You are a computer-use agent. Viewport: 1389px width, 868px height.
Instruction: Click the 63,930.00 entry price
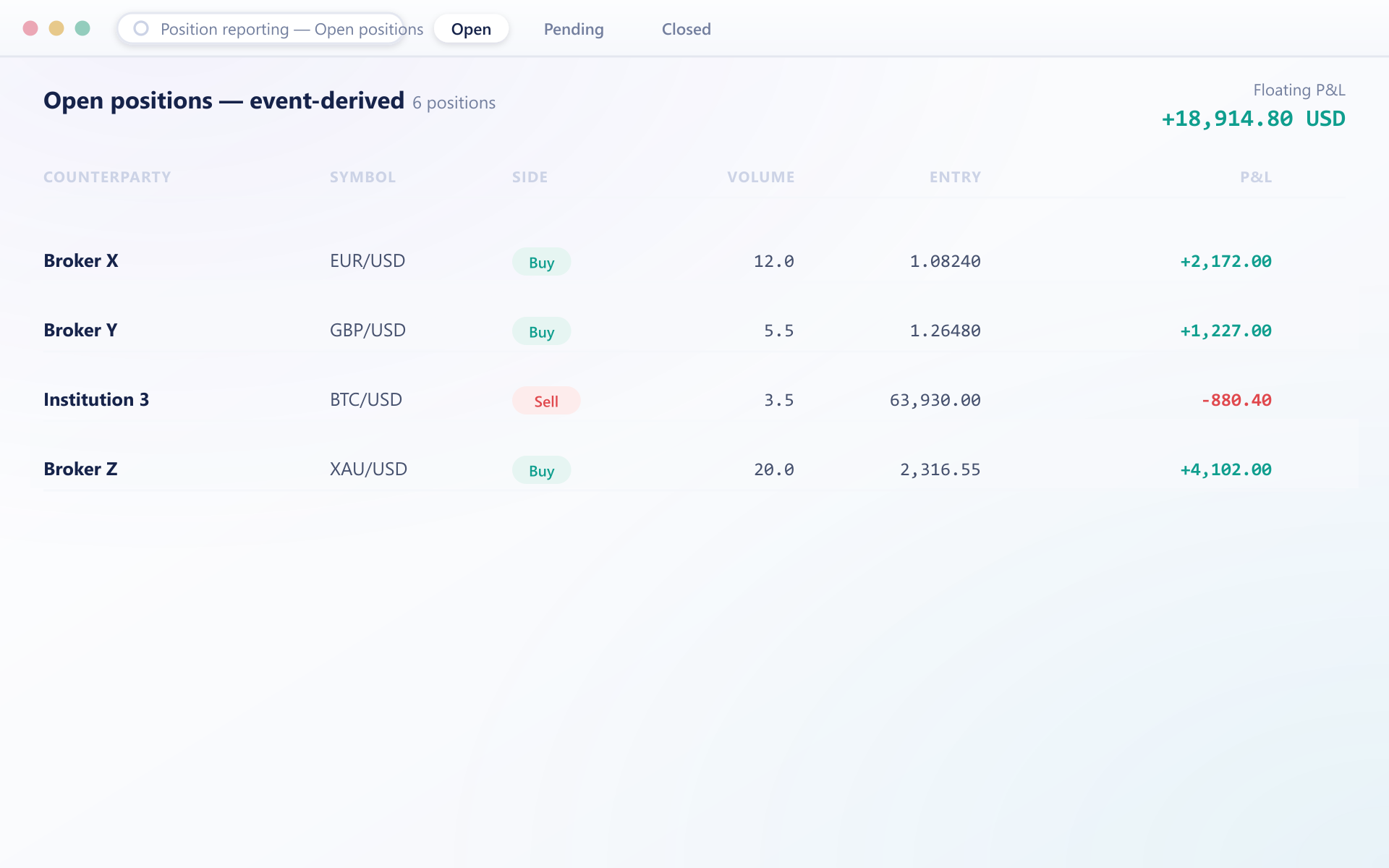tap(935, 400)
